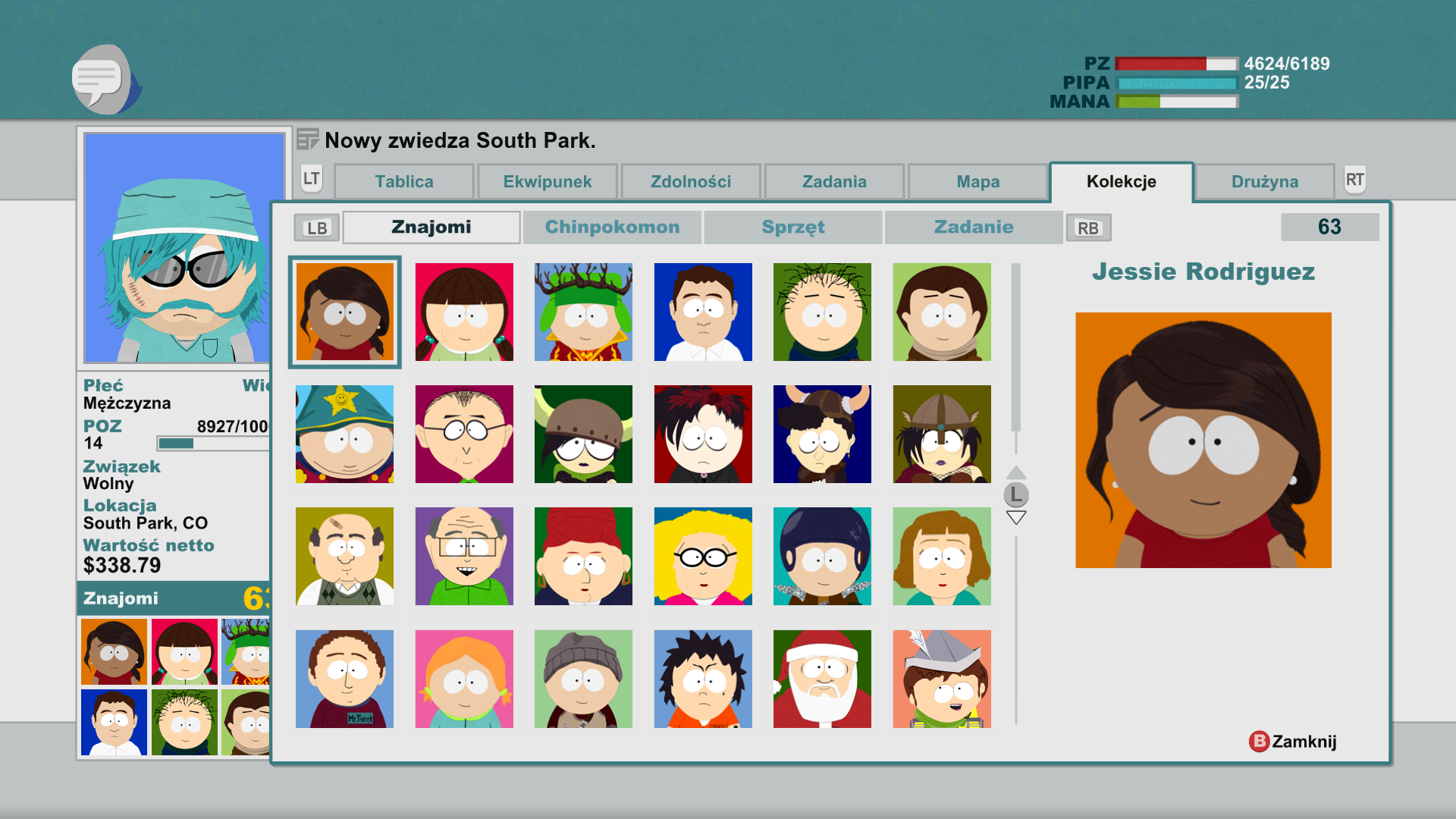Screen dimensions: 1456x819
Task: Click the L stick indicator icon
Action: point(1016,494)
